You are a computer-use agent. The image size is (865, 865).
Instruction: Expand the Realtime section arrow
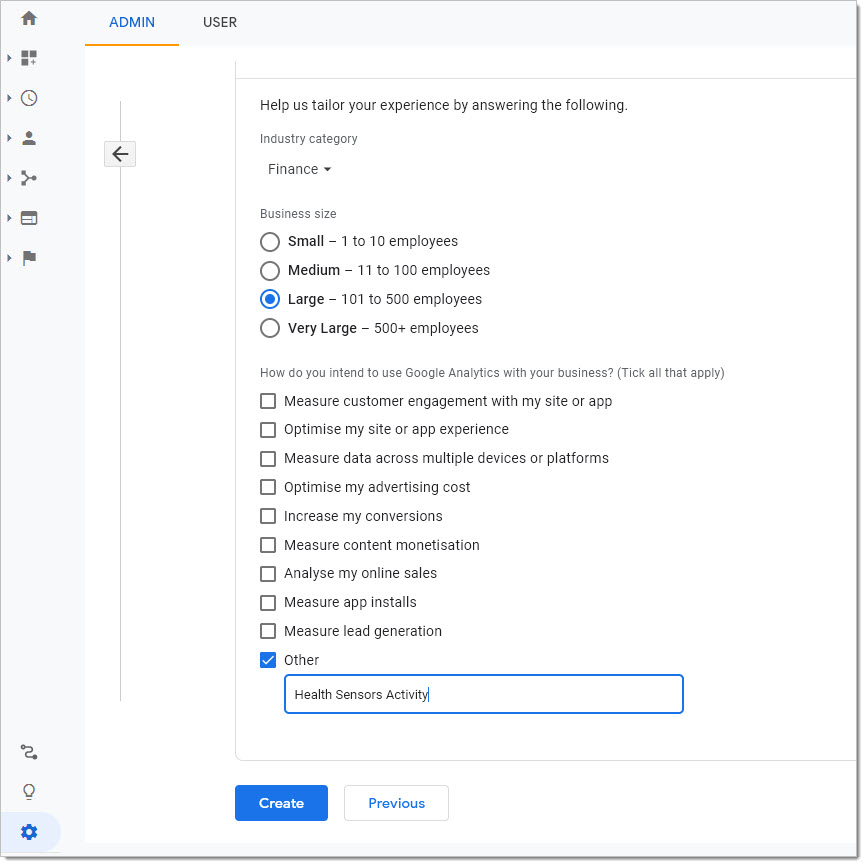pos(9,98)
